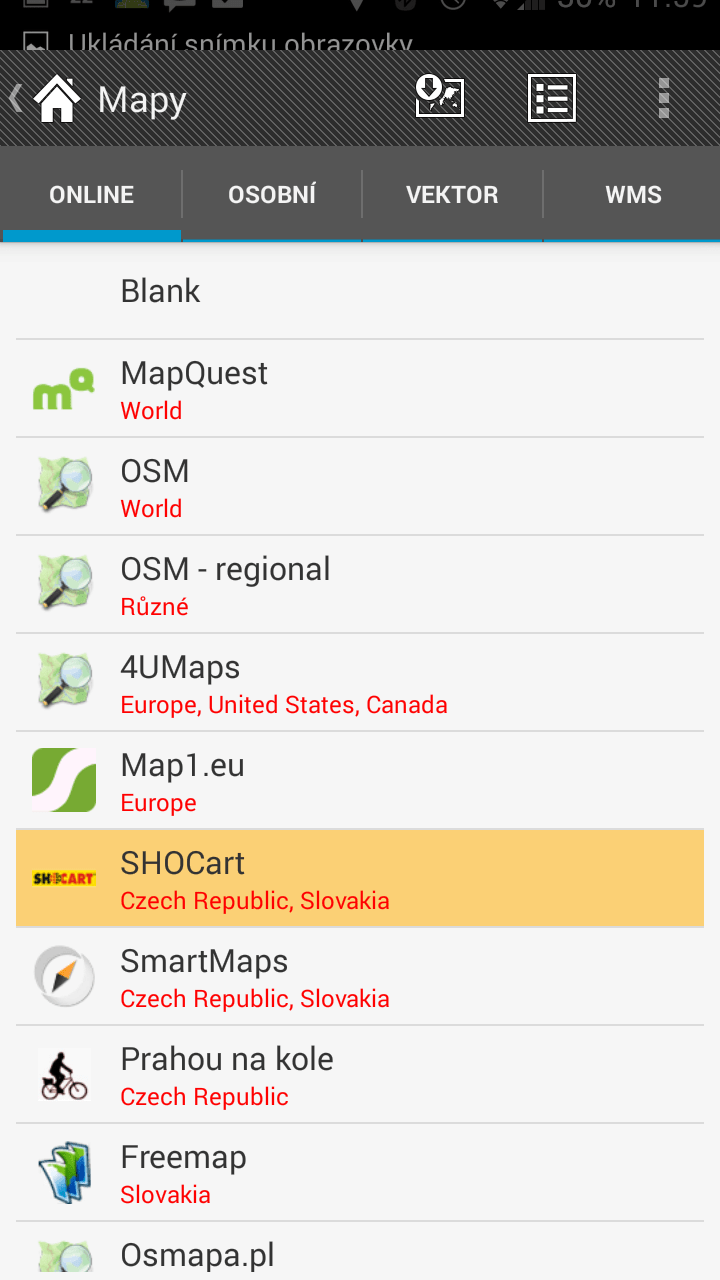Choose the OSM World map
720x1280 pixels.
pos(360,487)
